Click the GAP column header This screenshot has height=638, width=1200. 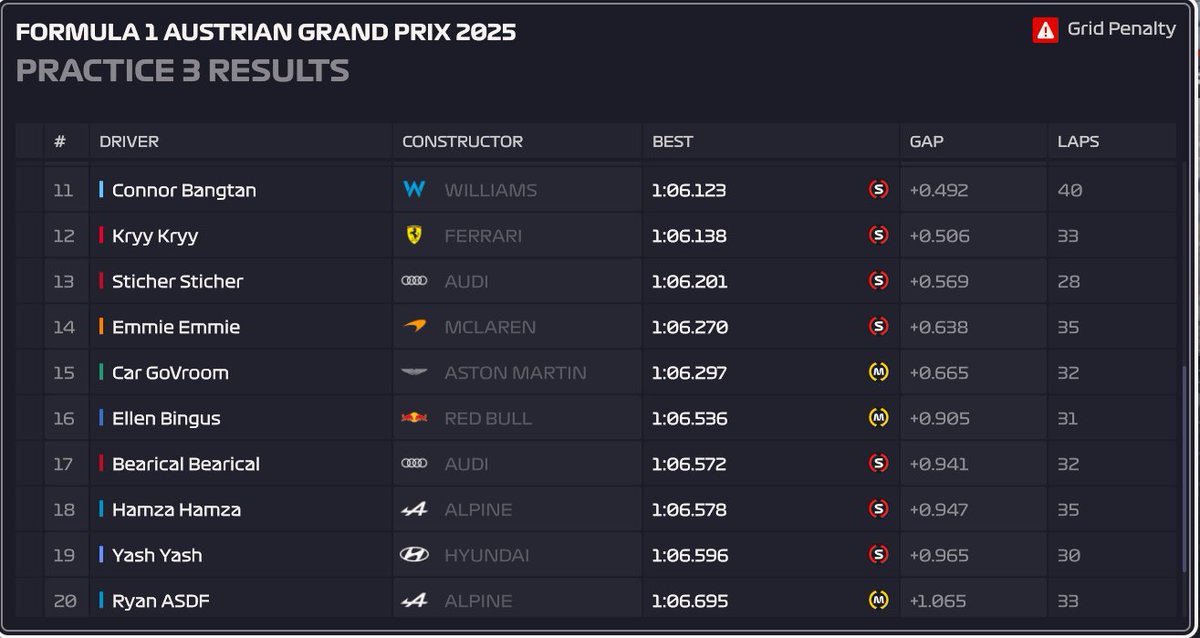[926, 142]
